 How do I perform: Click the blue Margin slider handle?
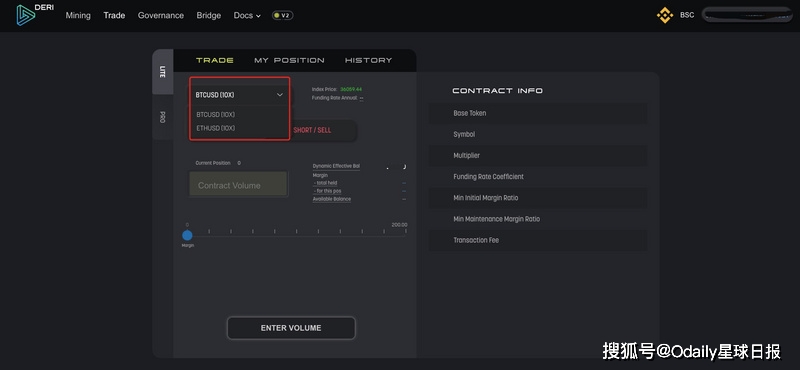[x=187, y=235]
